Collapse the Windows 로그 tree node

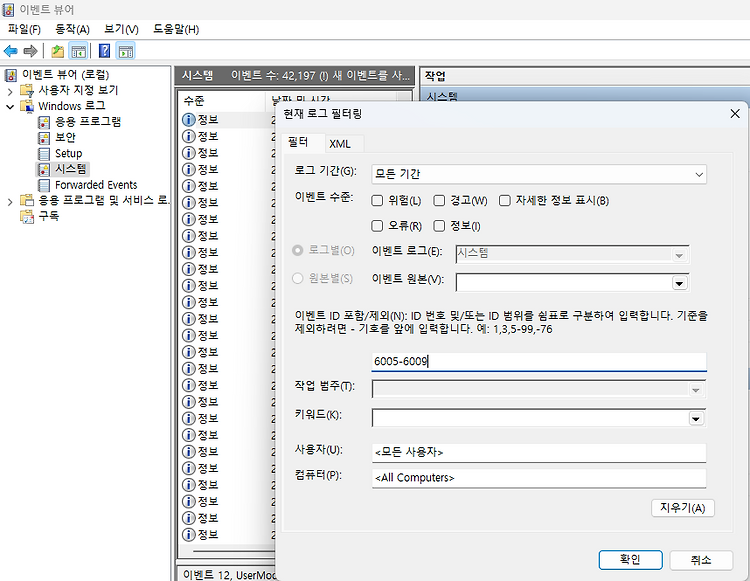(10, 106)
